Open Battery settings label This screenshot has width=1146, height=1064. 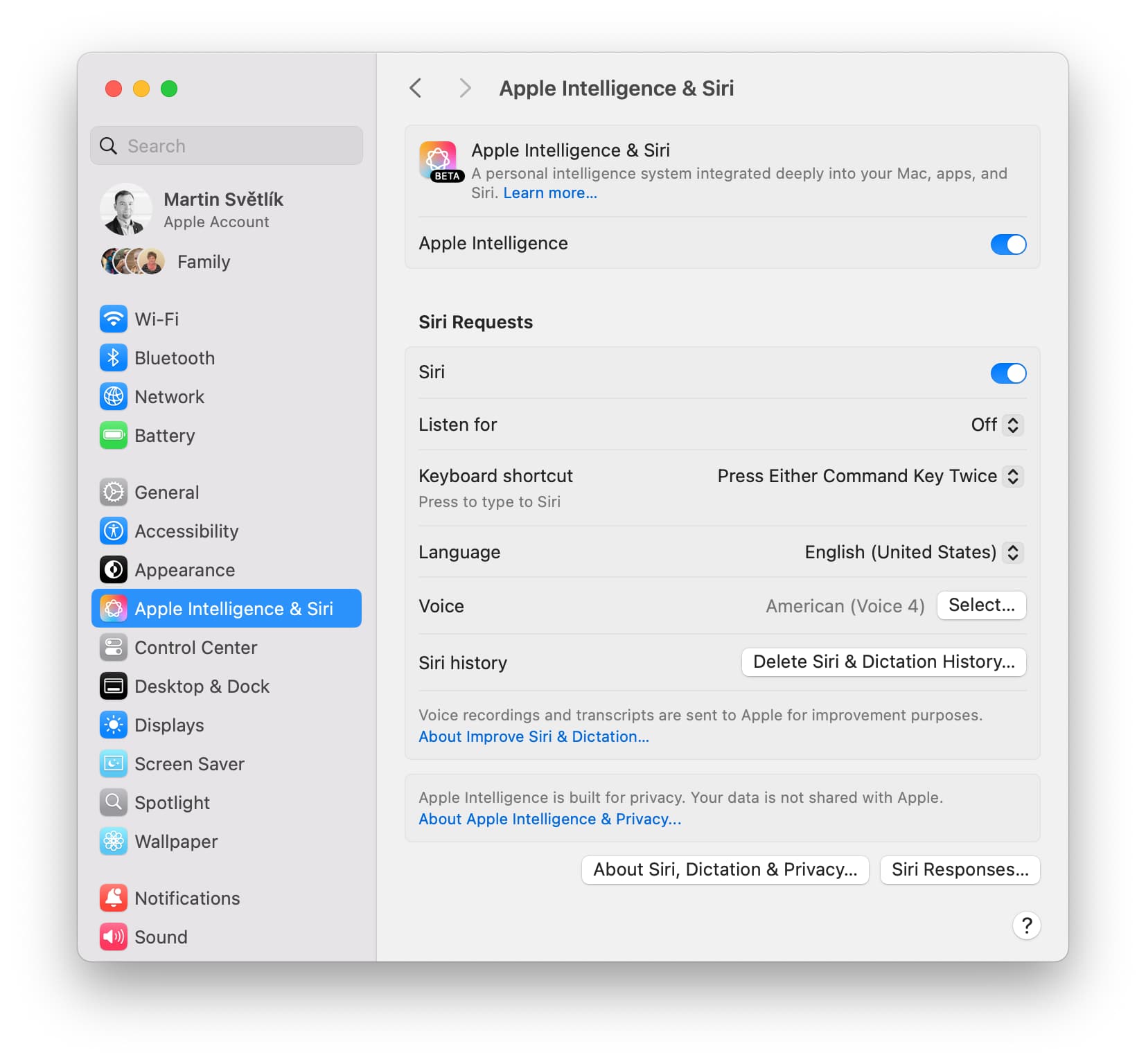pos(165,436)
